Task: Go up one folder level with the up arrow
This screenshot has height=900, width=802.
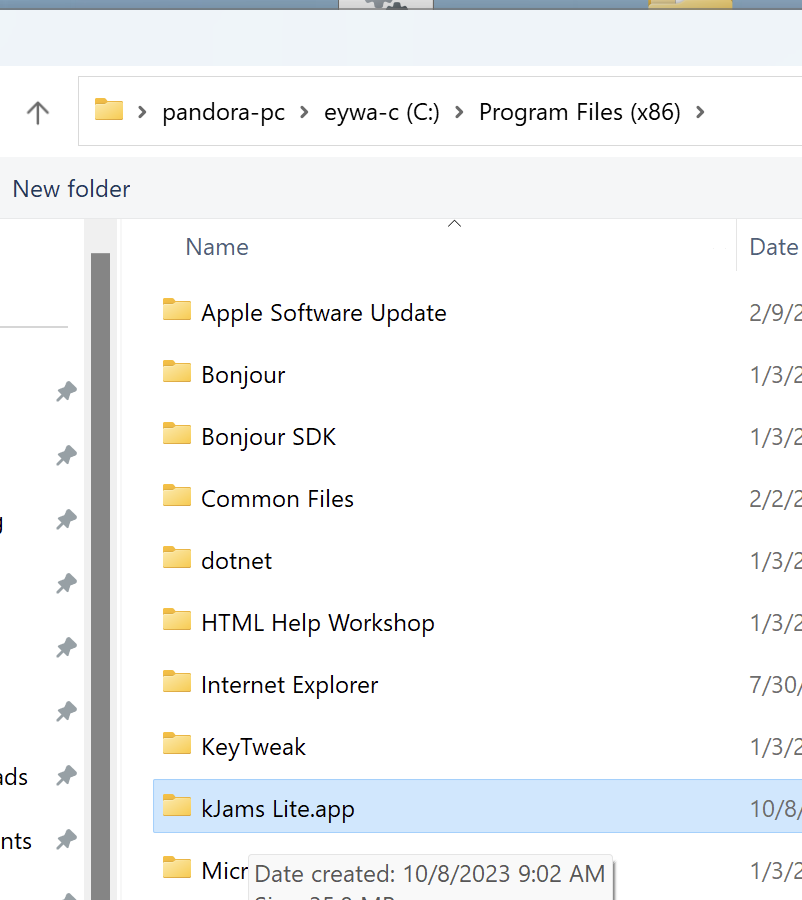Action: tap(38, 112)
